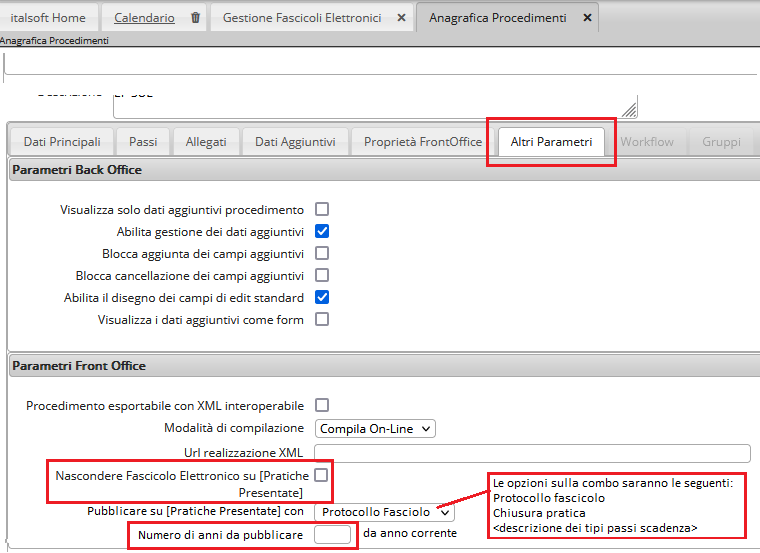Check Nascondere Fascicolo Elettronico checkbox

[x=321, y=475]
